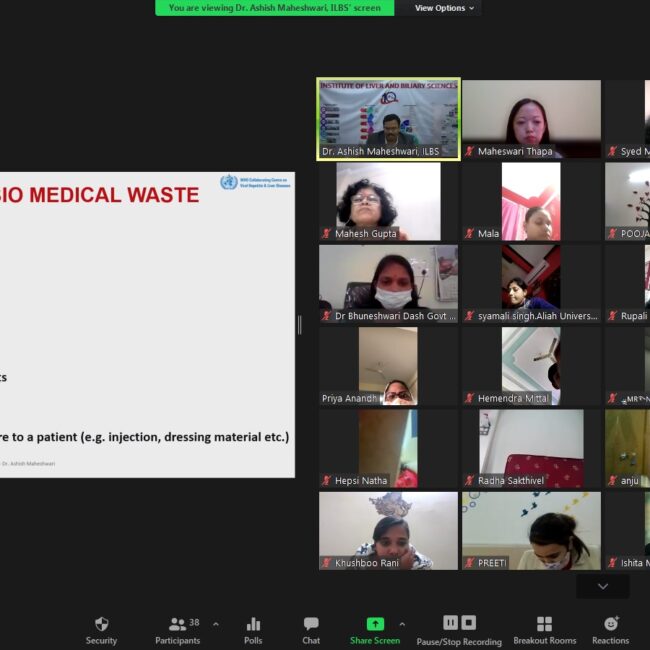Open the Participants panel
This screenshot has width=650, height=650.
point(177,624)
